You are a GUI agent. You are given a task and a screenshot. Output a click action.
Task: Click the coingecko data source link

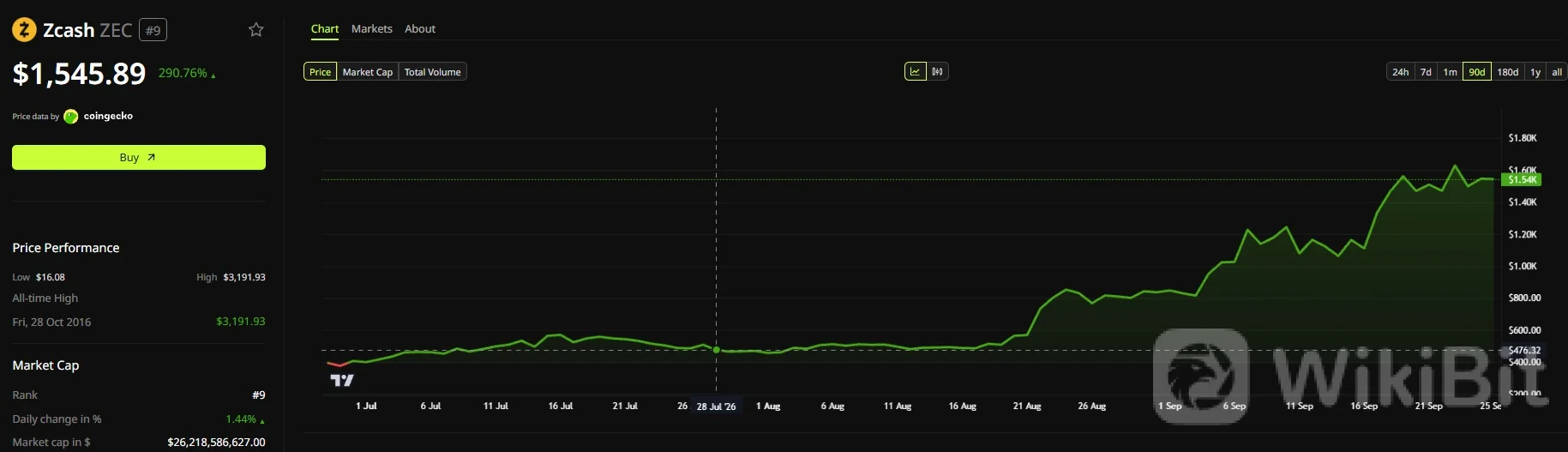pyautogui.click(x=108, y=116)
